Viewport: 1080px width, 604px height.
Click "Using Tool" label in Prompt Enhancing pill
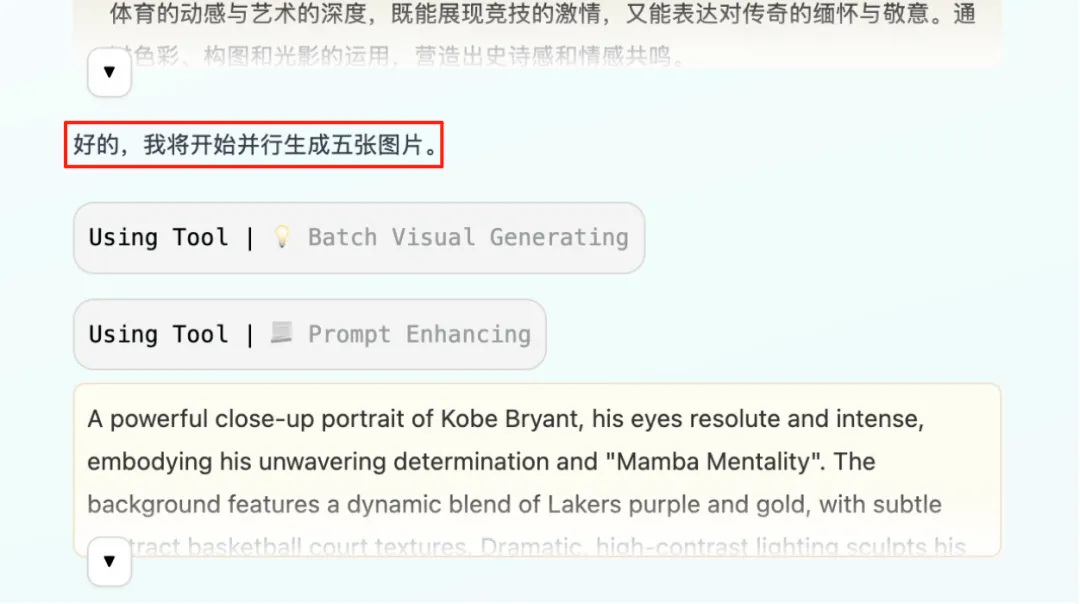158,334
